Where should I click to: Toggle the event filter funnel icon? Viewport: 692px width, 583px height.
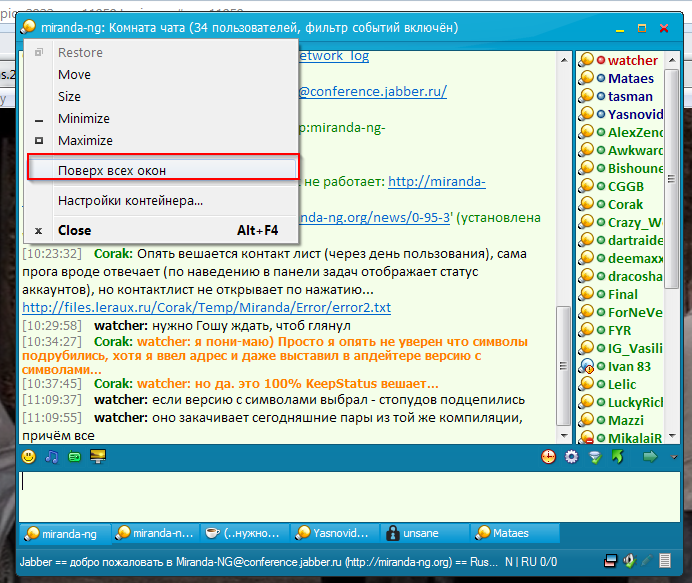tap(595, 457)
